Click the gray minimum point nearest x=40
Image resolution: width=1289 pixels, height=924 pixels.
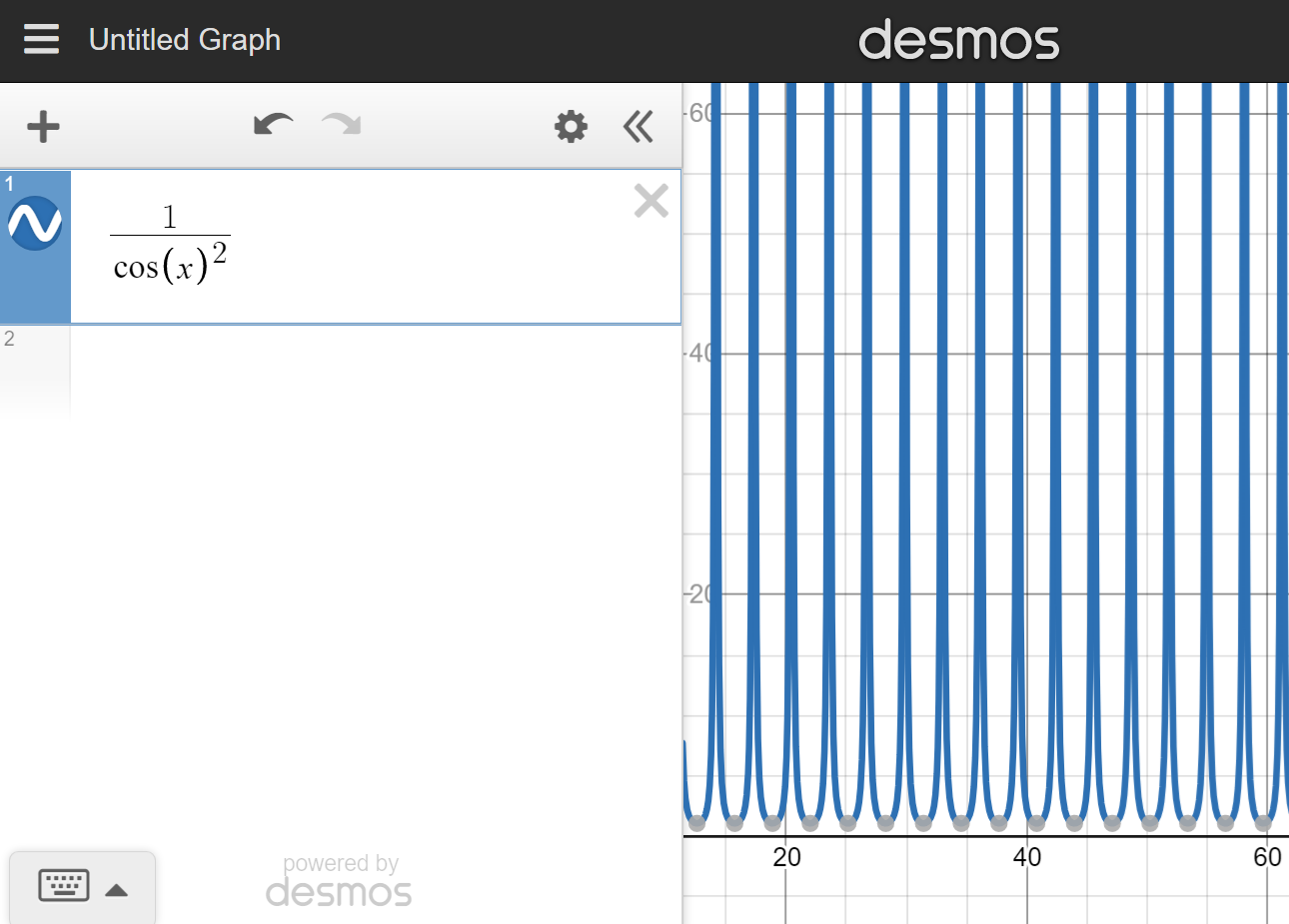click(1036, 823)
